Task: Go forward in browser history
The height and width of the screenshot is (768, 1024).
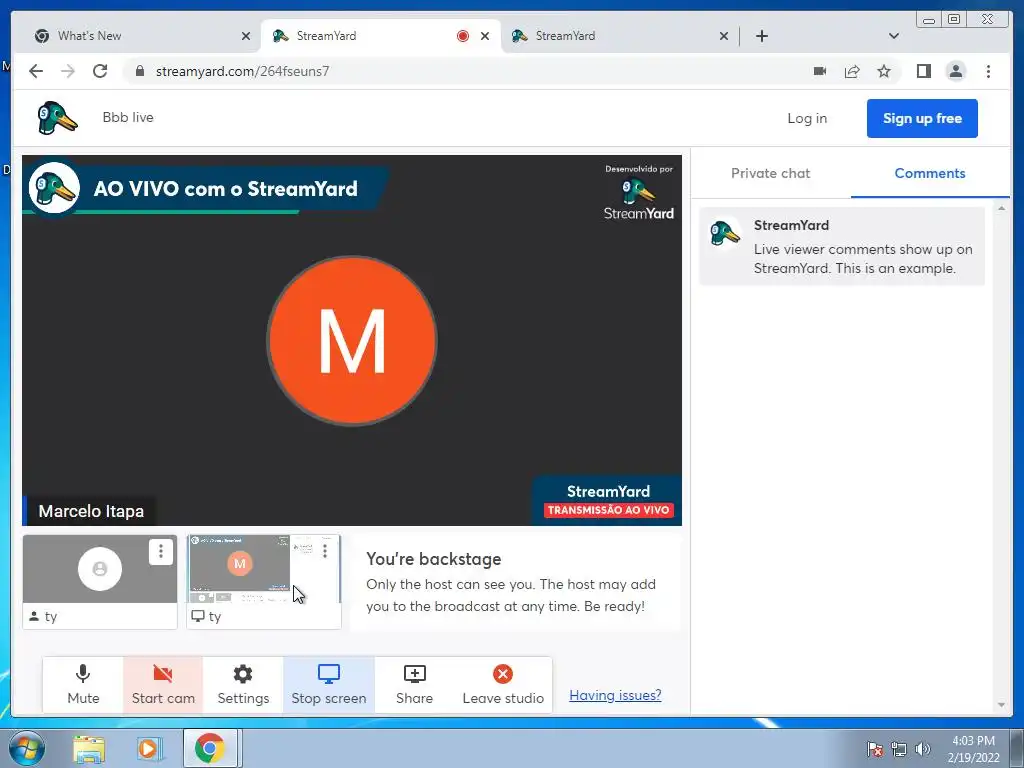Action: [x=68, y=71]
